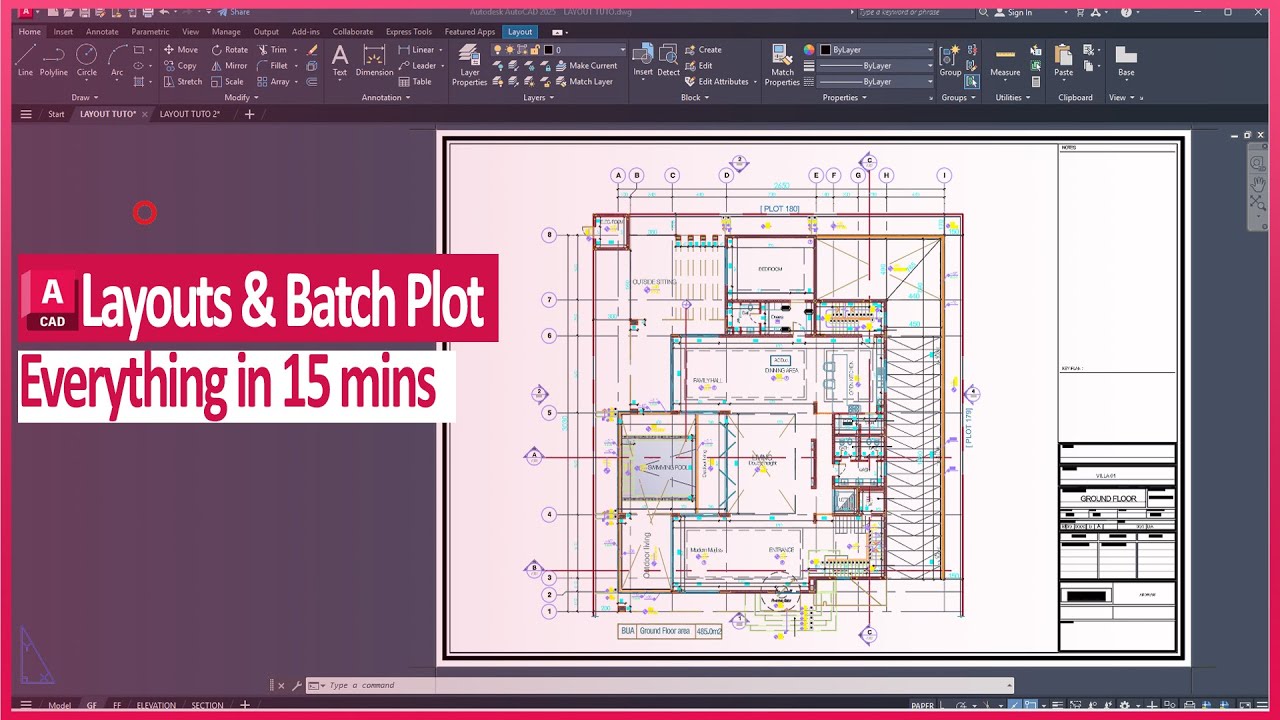The height and width of the screenshot is (720, 1280).
Task: Click the Match Layer button
Action: point(583,81)
